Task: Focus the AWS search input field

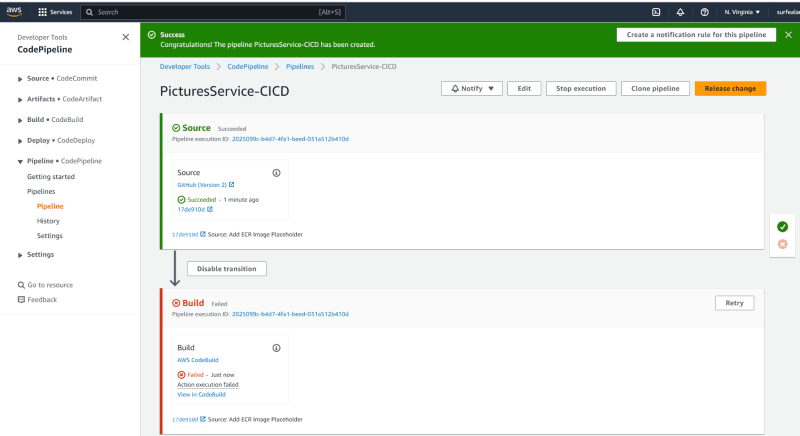Action: pyautogui.click(x=213, y=12)
